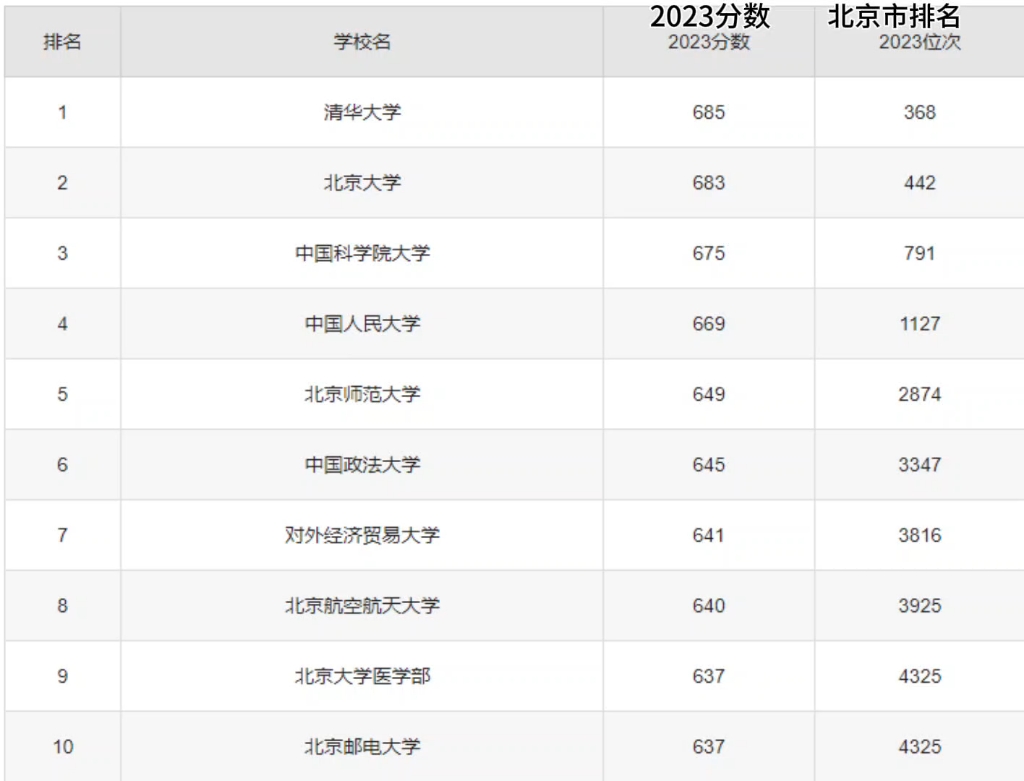Click the 669 score value
This screenshot has height=781, width=1024.
pos(708,324)
